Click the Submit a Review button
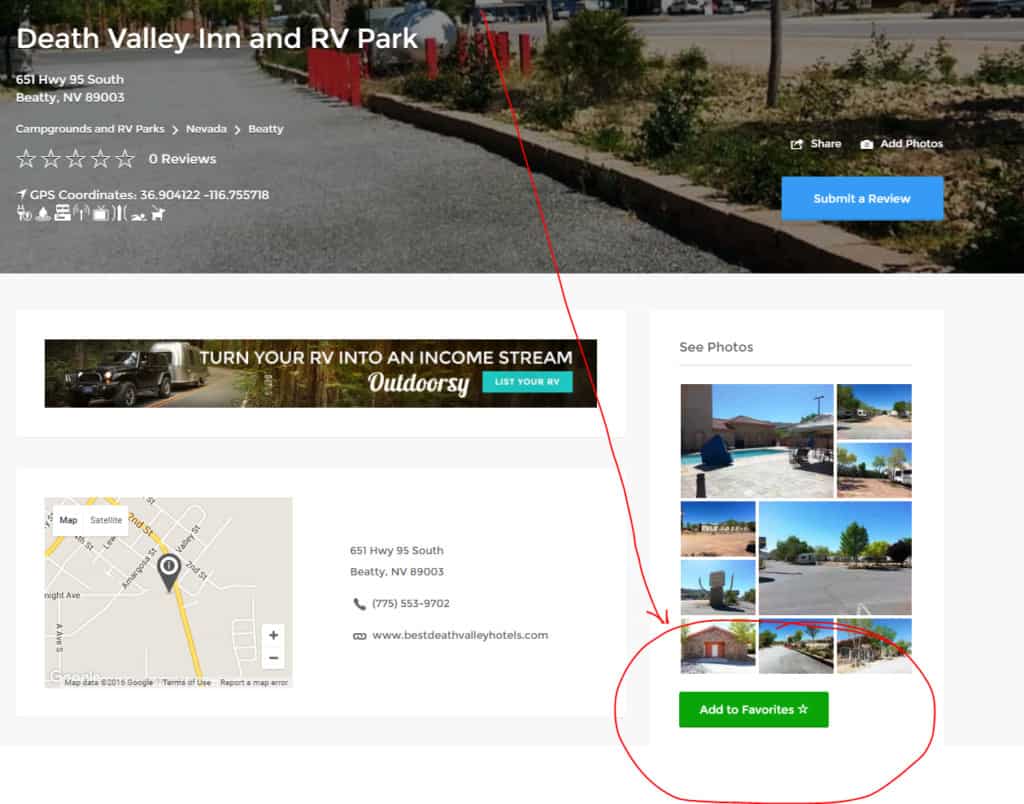 tap(862, 199)
